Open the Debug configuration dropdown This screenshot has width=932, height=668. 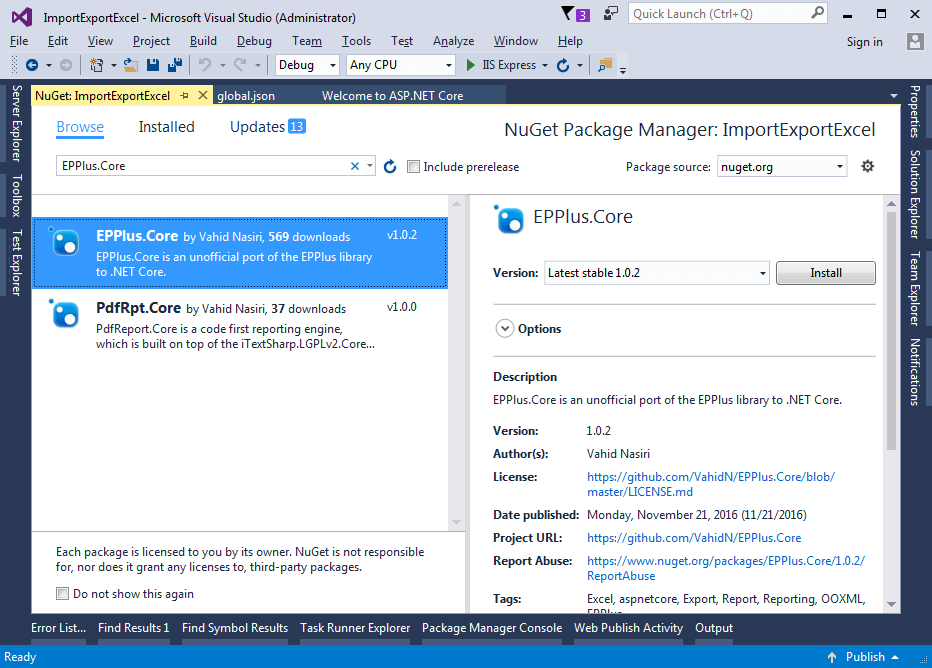pos(308,65)
